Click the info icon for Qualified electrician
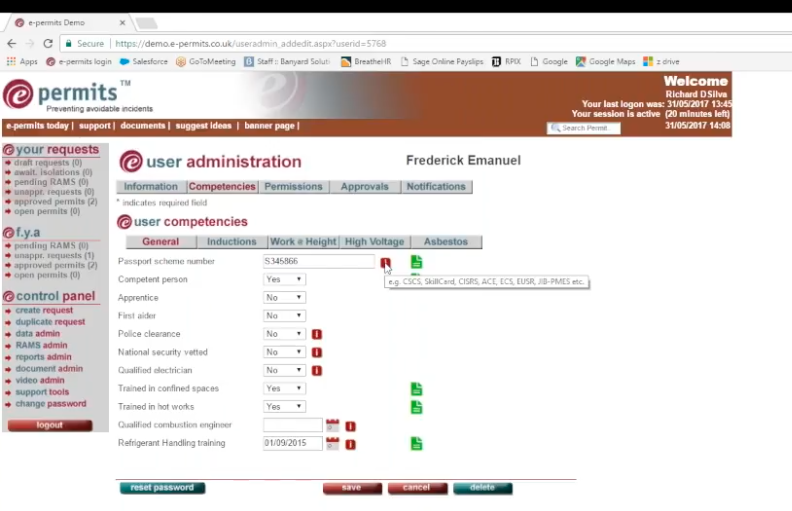The width and height of the screenshot is (792, 511). 317,371
